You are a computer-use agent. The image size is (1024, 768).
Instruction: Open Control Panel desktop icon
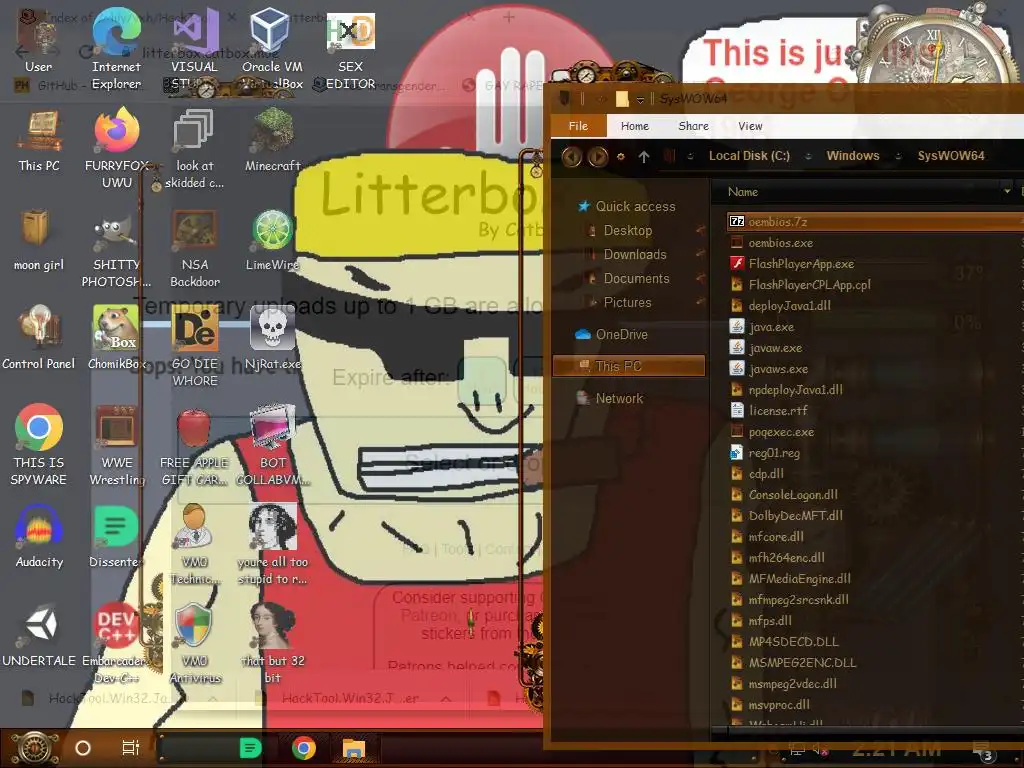[39, 338]
